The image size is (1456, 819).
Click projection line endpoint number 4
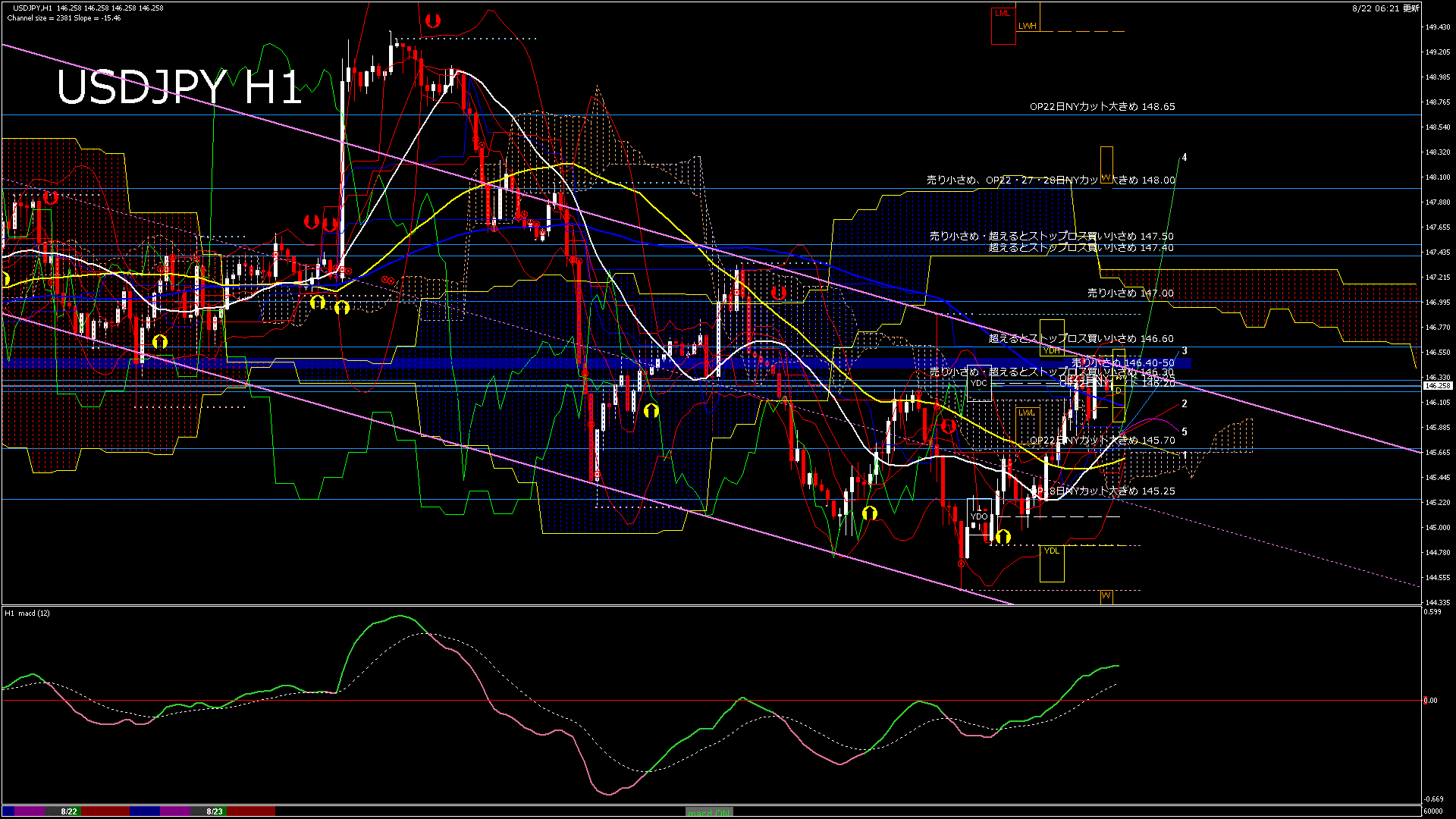(x=1184, y=158)
